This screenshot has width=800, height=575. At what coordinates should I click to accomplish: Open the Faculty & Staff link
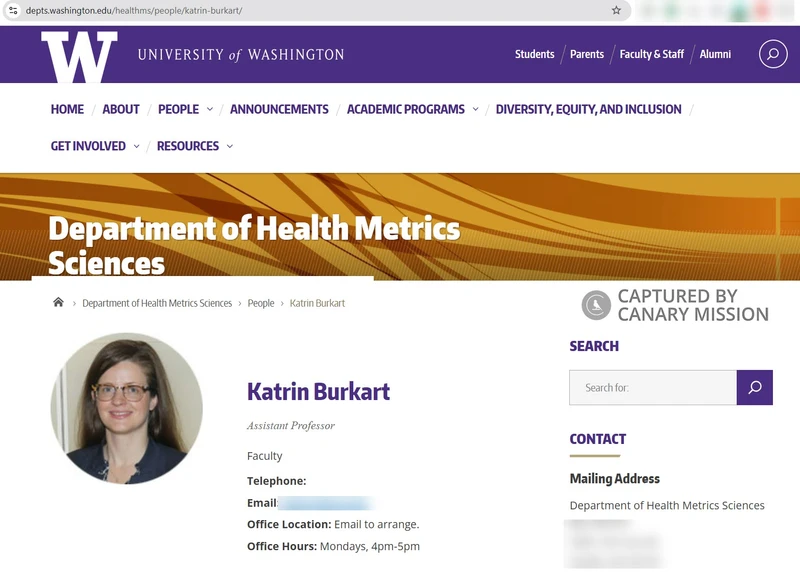(652, 54)
